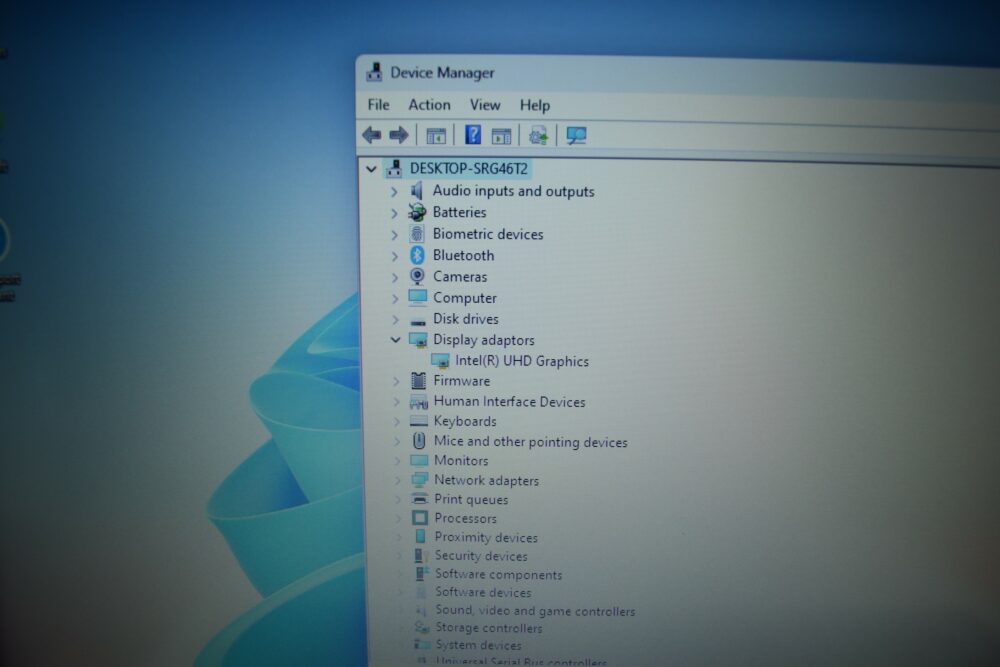Click the blue question mark Help toolbar icon
The height and width of the screenshot is (667, 1000).
click(x=473, y=135)
